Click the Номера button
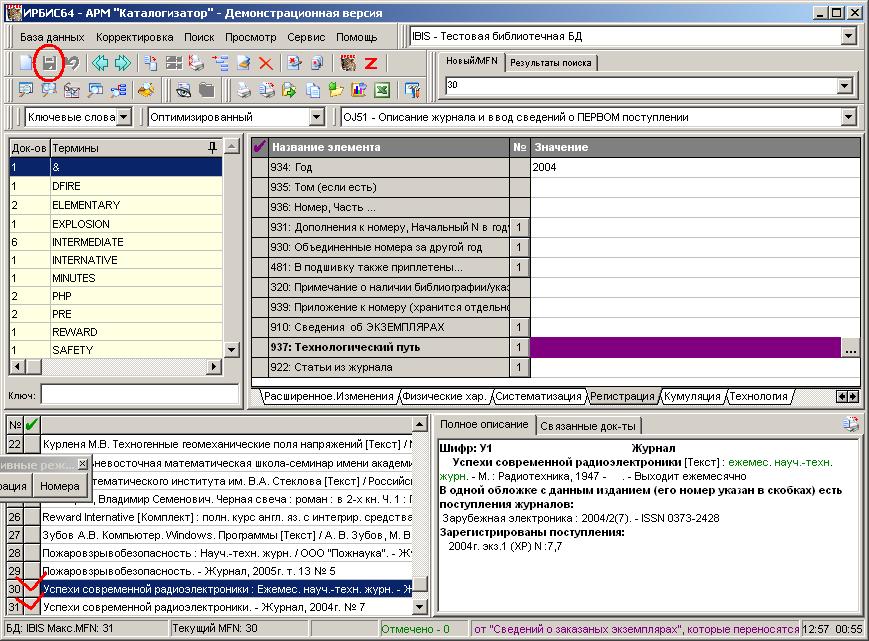Viewport: 869px width, 641px height. point(59,486)
